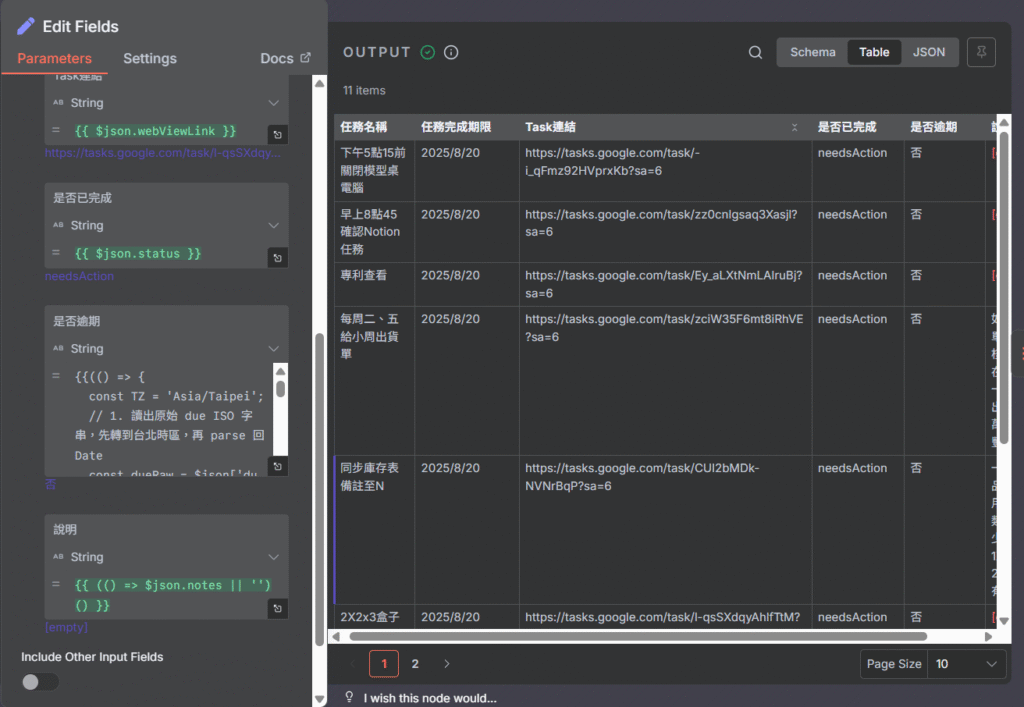This screenshot has height=707, width=1024.
Task: Click the [empty] preview under 說明
Action: 66,627
